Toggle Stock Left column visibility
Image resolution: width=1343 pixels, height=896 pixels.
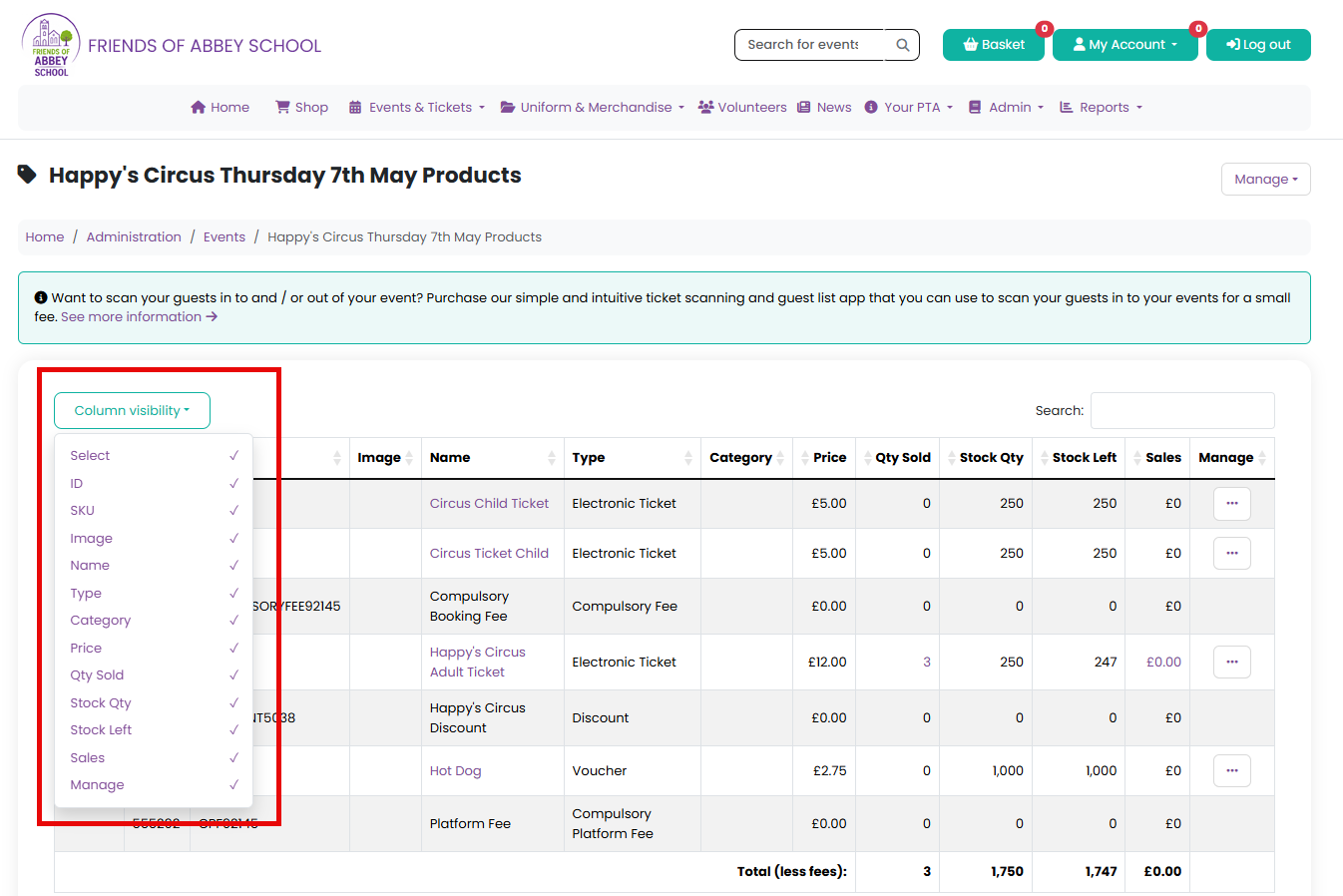pos(154,730)
